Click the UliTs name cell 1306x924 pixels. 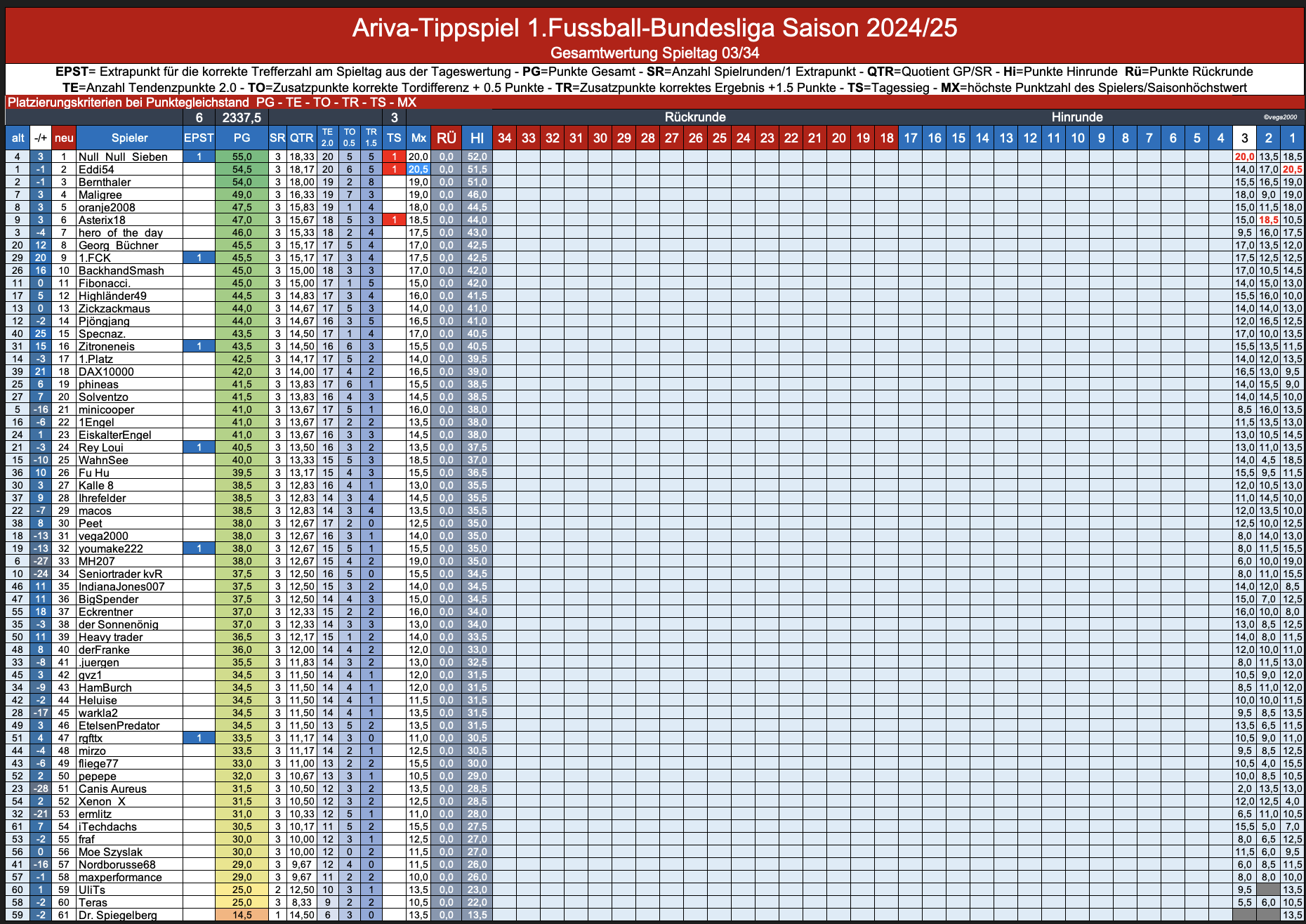pyautogui.click(x=129, y=890)
